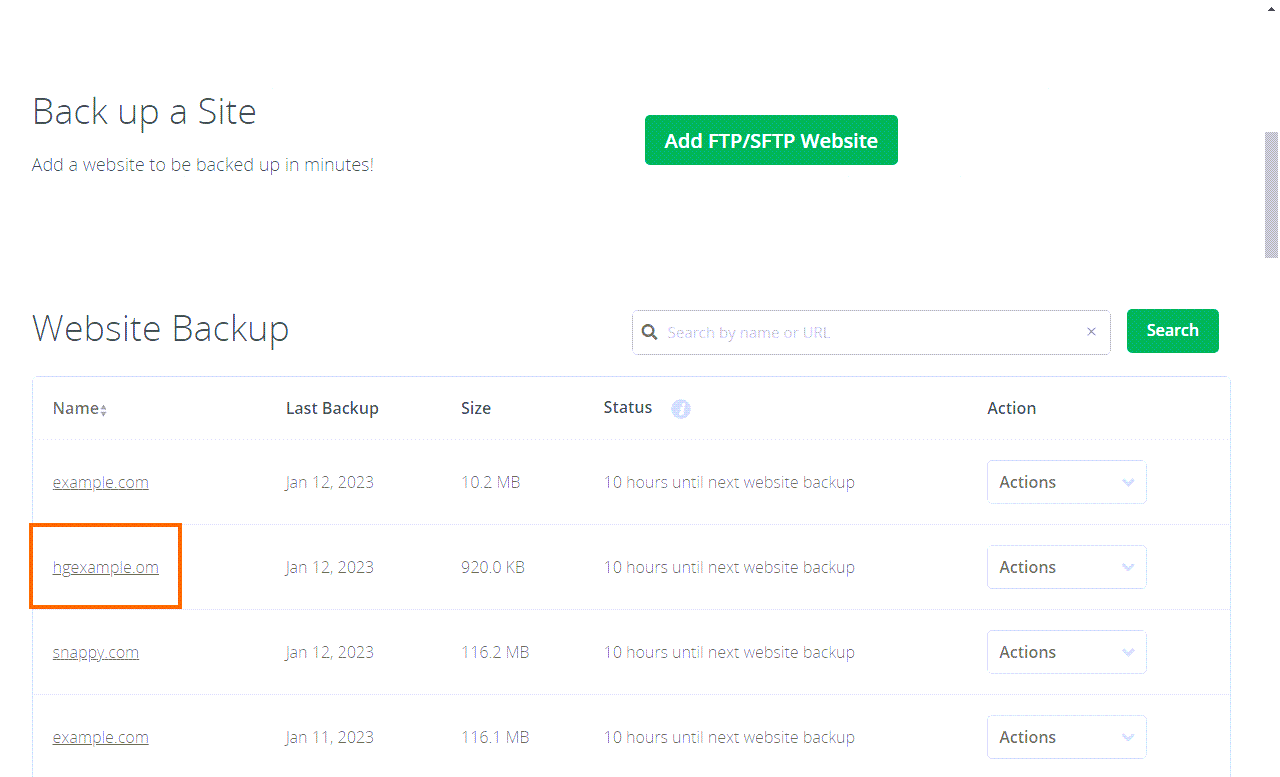Click the scroll-up arrow at top right
Image resolution: width=1280 pixels, height=777 pixels.
[1269, 8]
